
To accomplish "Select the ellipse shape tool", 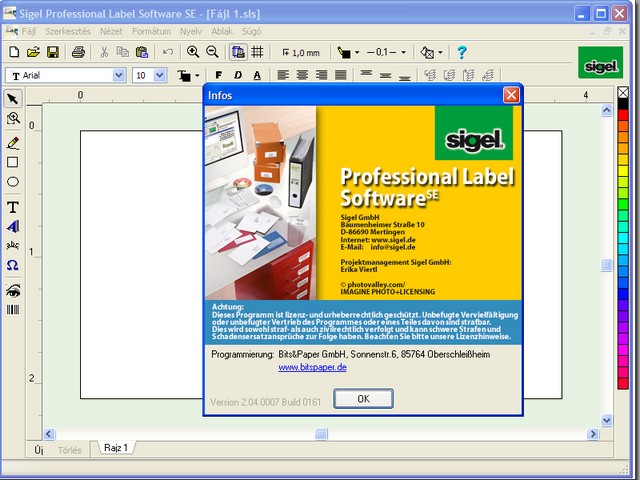I will point(13,182).
